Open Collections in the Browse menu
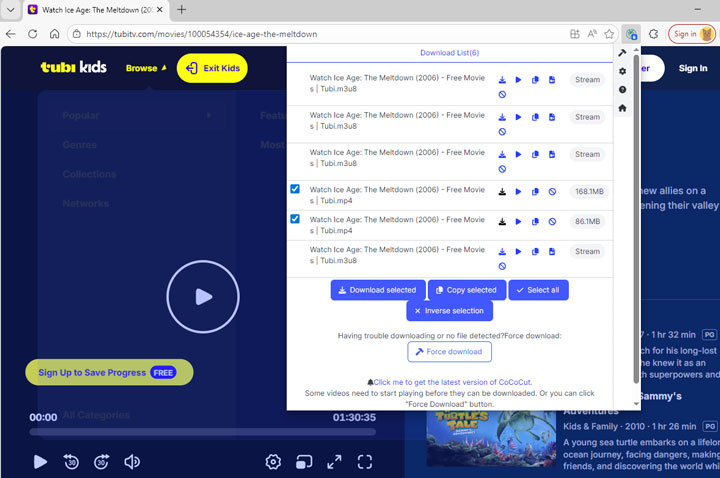This screenshot has height=478, width=720. click(89, 174)
